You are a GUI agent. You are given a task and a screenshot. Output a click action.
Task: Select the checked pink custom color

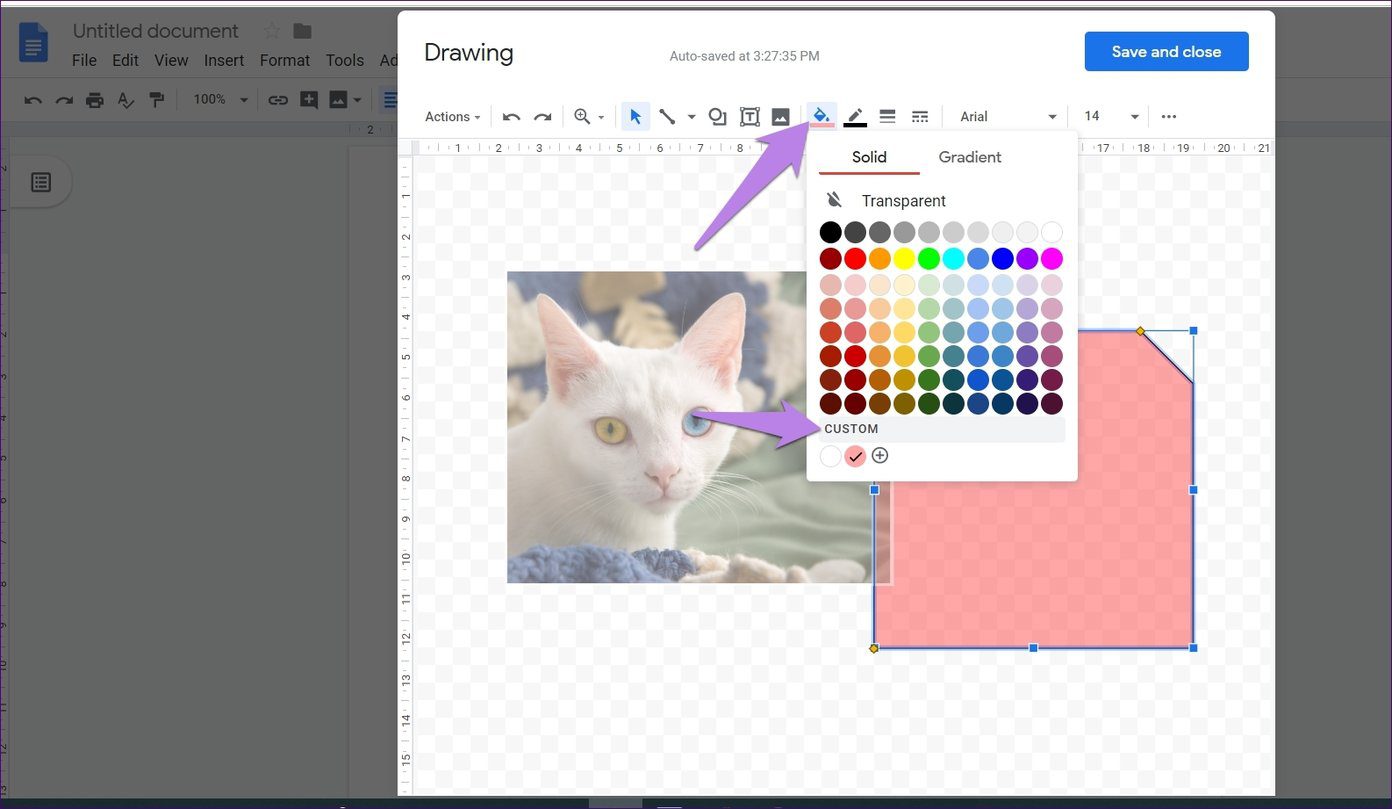[x=855, y=456]
